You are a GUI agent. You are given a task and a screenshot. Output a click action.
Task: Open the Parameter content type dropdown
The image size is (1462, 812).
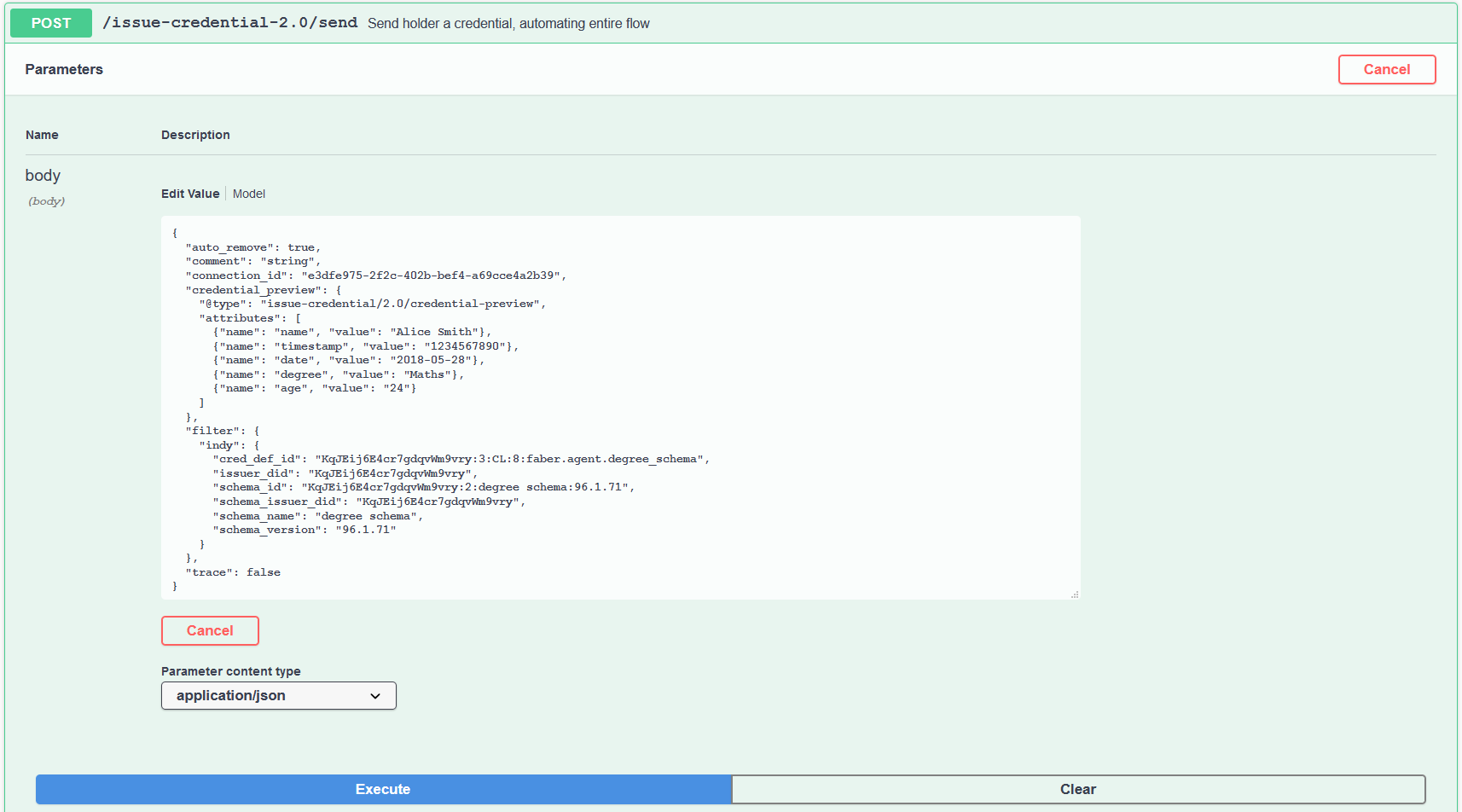tap(278, 696)
